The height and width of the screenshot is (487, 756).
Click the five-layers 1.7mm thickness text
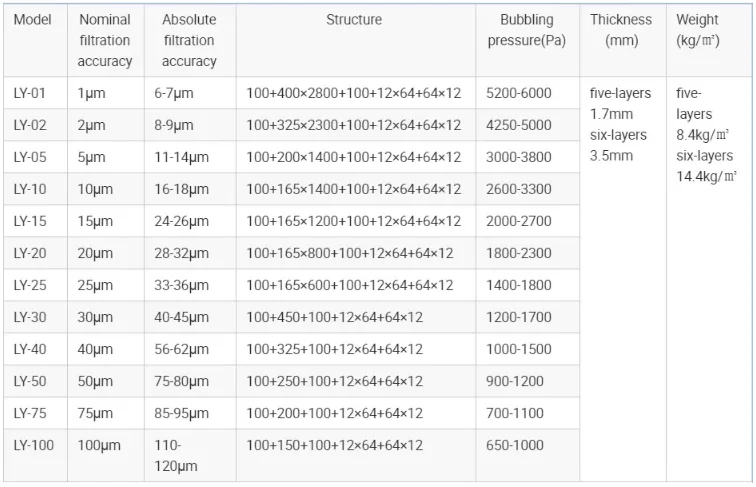tap(620, 104)
